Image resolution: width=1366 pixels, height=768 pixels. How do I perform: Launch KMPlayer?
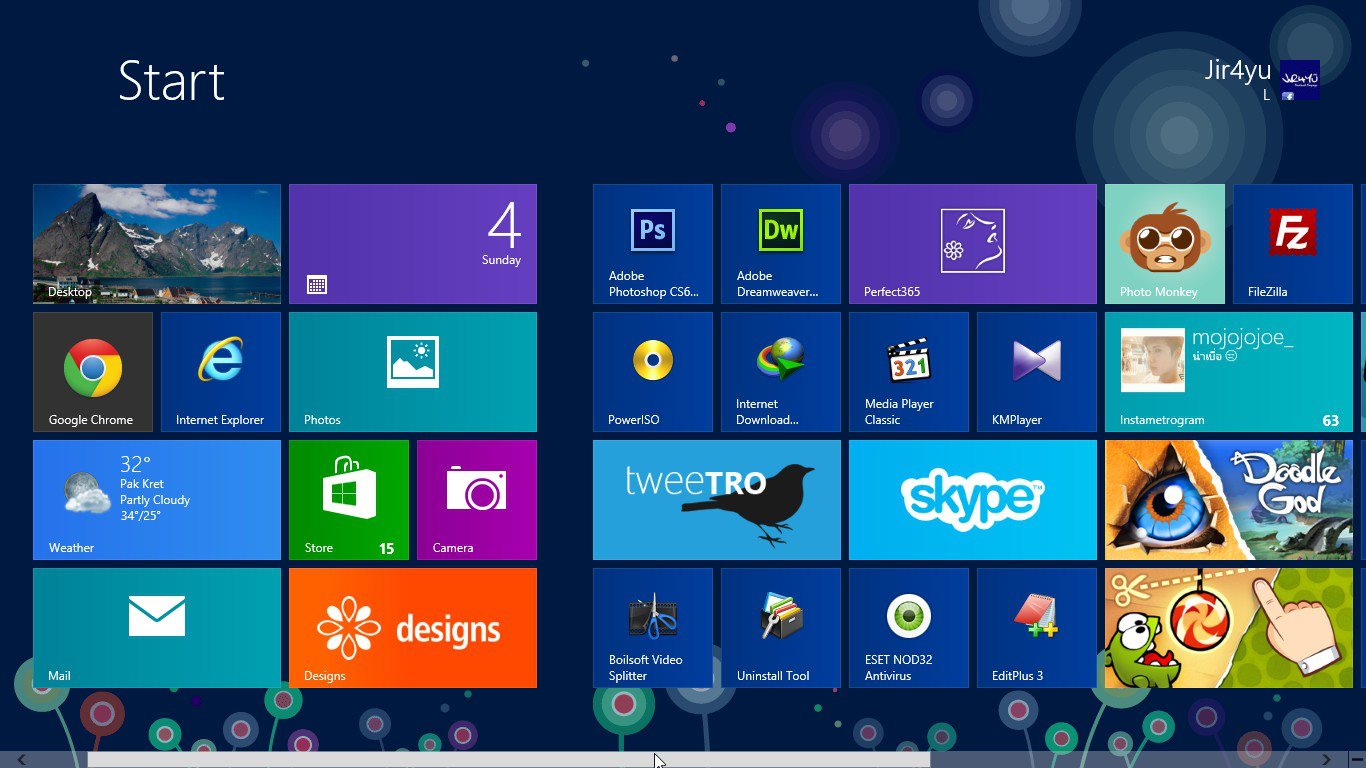1037,372
